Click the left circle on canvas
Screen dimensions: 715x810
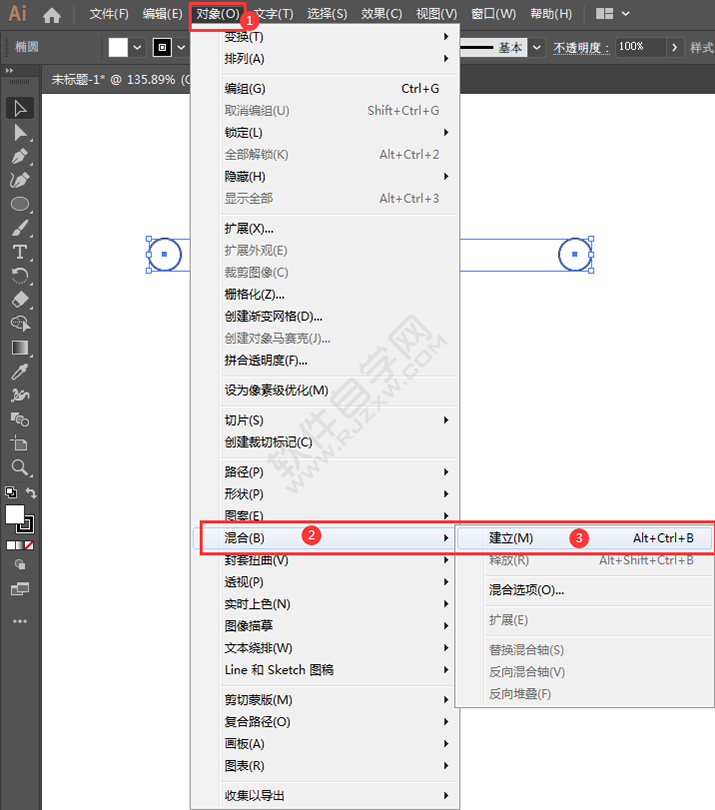pos(165,254)
